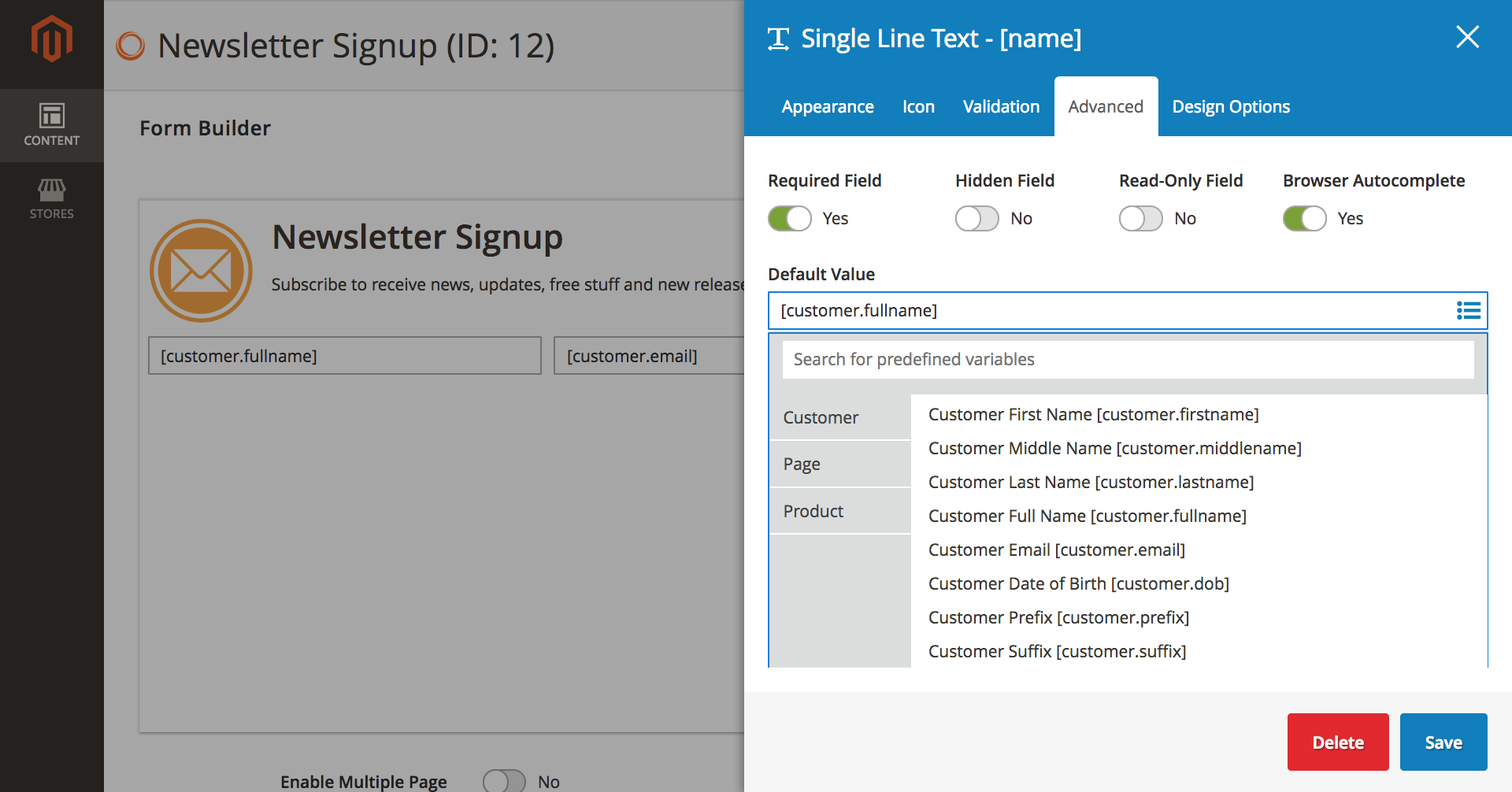
Task: Switch to the Validation tab
Action: coord(1001,106)
